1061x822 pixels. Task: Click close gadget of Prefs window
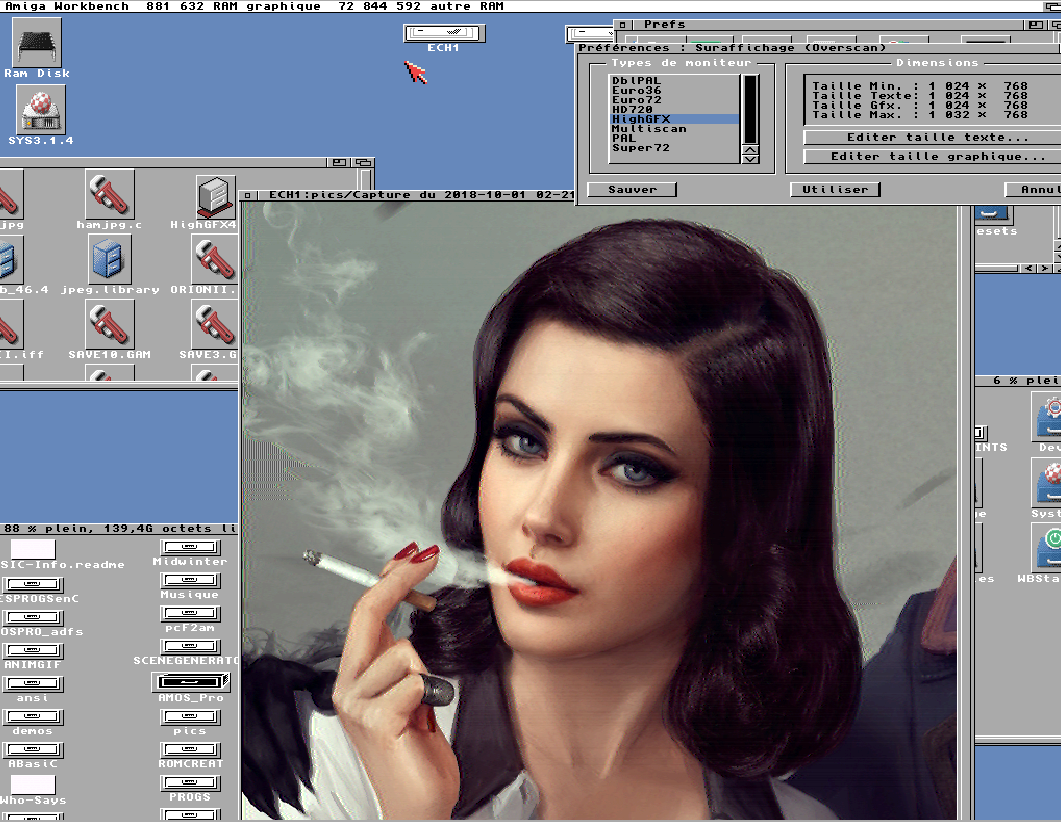click(623, 24)
